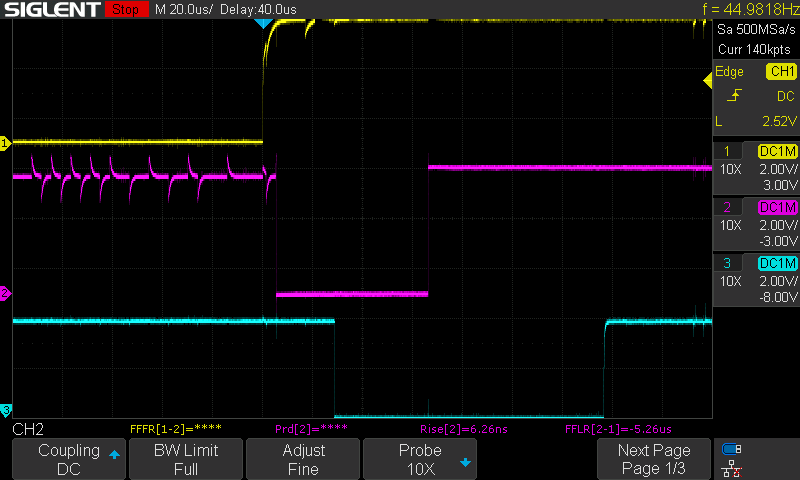Open the Probe 10X menu
This screenshot has height=480, width=800.
coord(420,459)
